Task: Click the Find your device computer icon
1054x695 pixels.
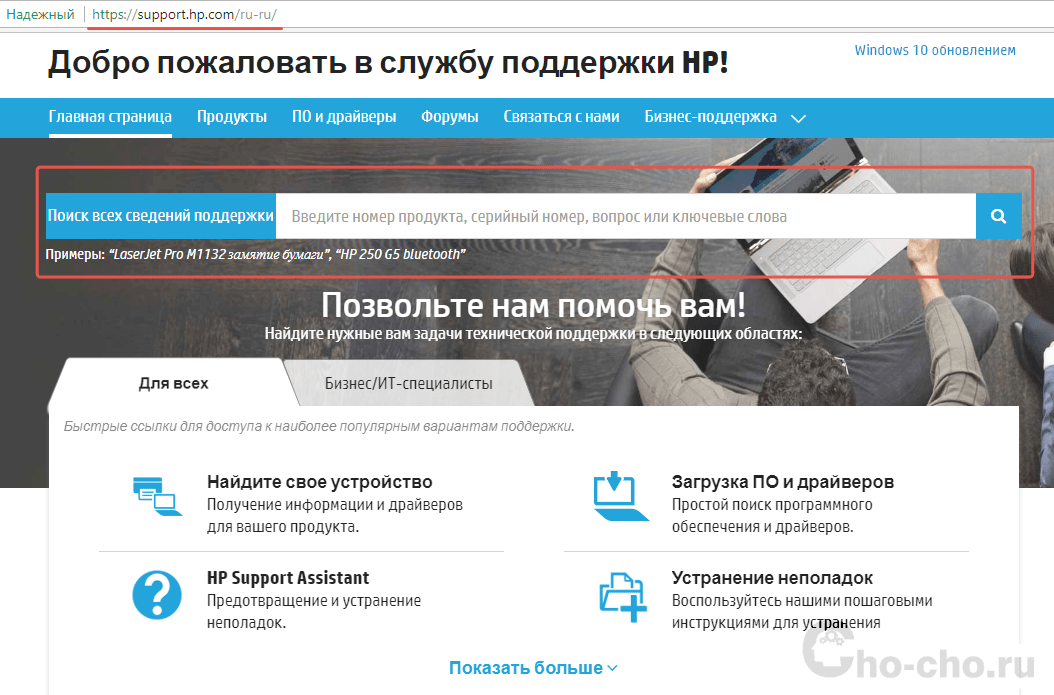Action: tap(156, 496)
